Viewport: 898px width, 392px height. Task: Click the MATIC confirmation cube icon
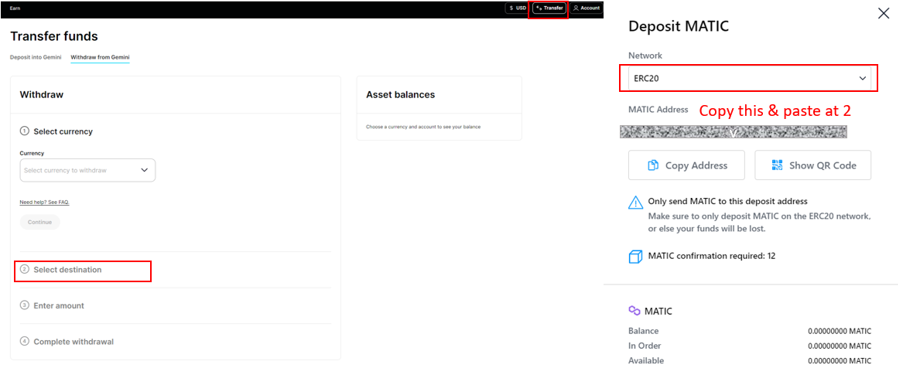[x=635, y=256]
